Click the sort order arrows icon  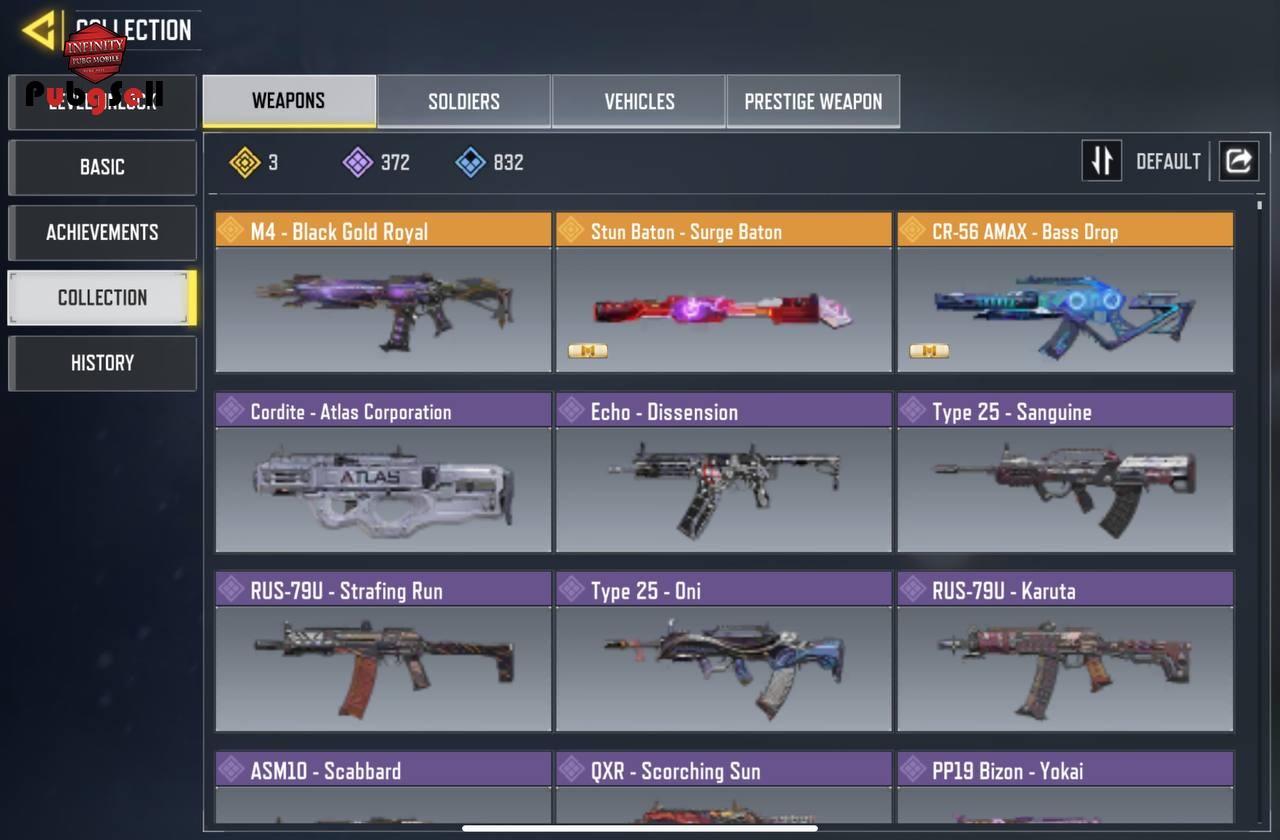coord(1101,161)
